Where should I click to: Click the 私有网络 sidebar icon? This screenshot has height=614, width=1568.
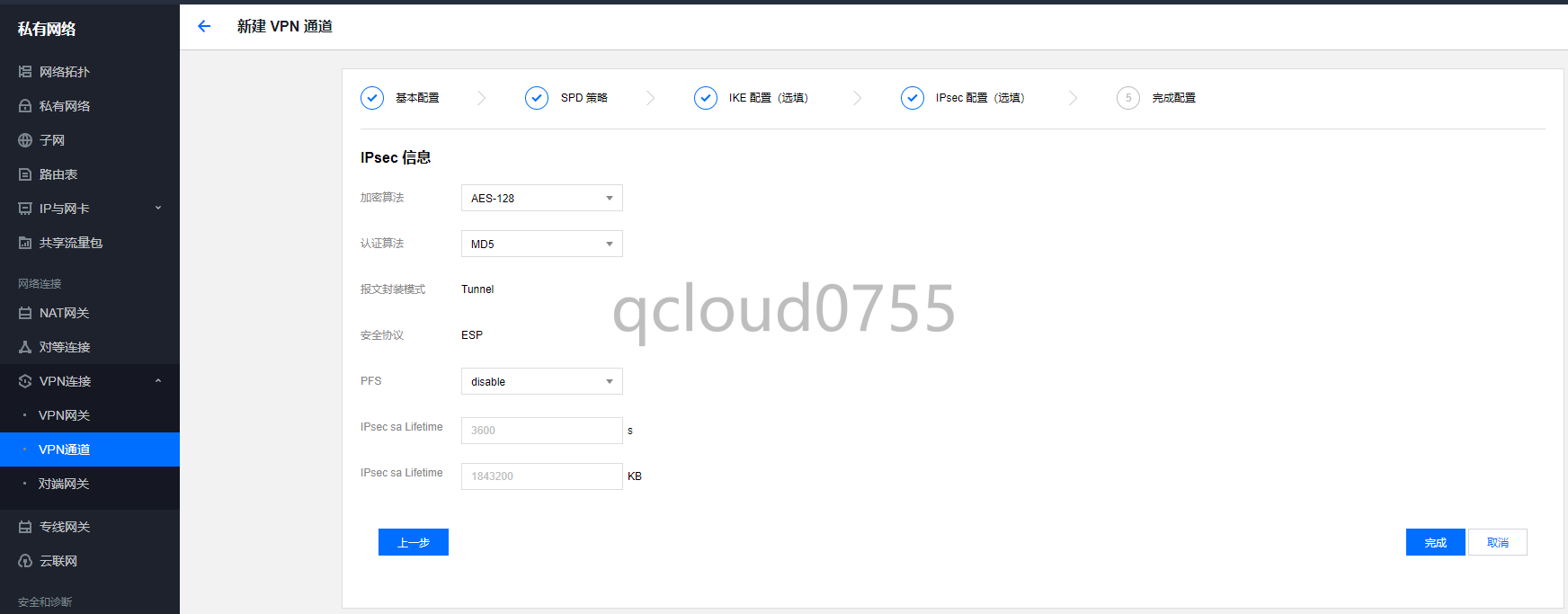(25, 106)
